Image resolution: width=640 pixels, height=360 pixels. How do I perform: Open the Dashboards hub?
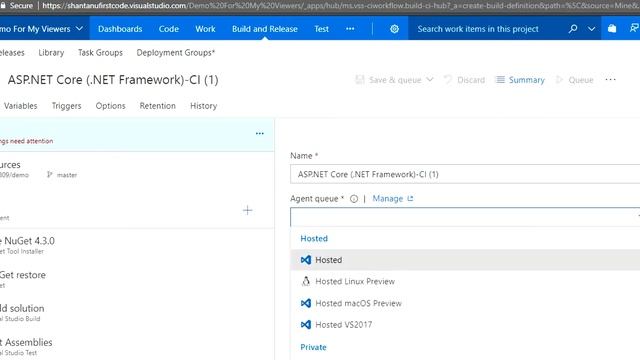coord(120,29)
